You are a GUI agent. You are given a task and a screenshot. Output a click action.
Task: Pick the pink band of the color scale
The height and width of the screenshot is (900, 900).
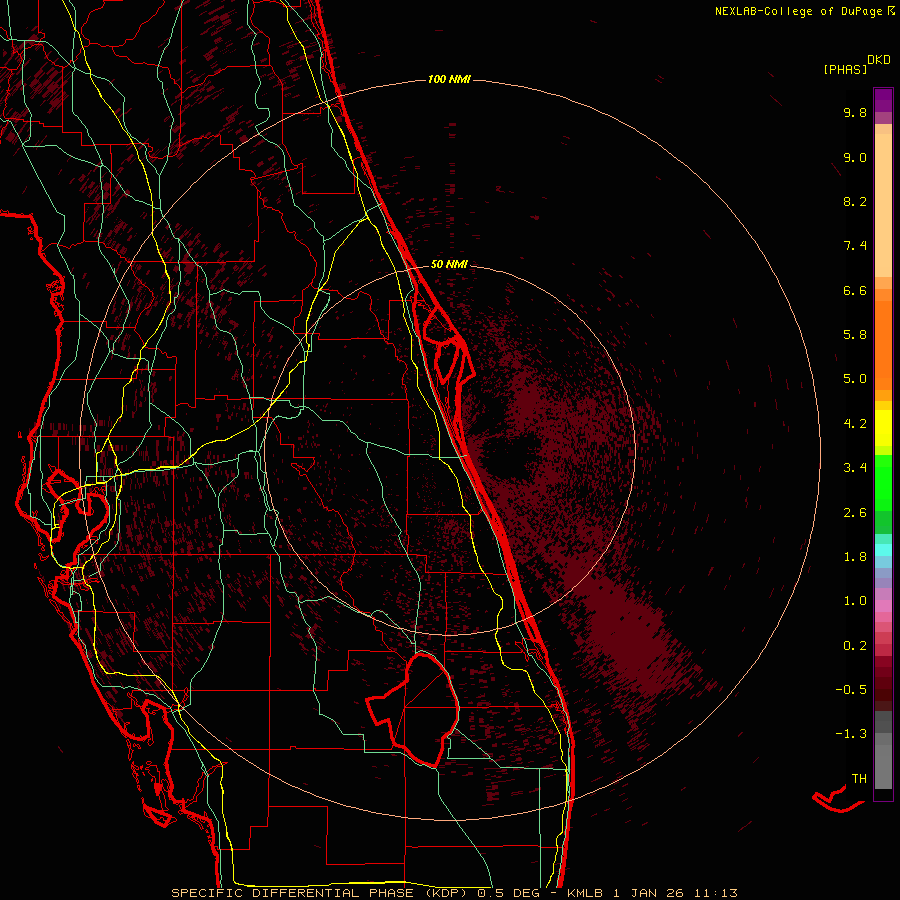pyautogui.click(x=883, y=606)
